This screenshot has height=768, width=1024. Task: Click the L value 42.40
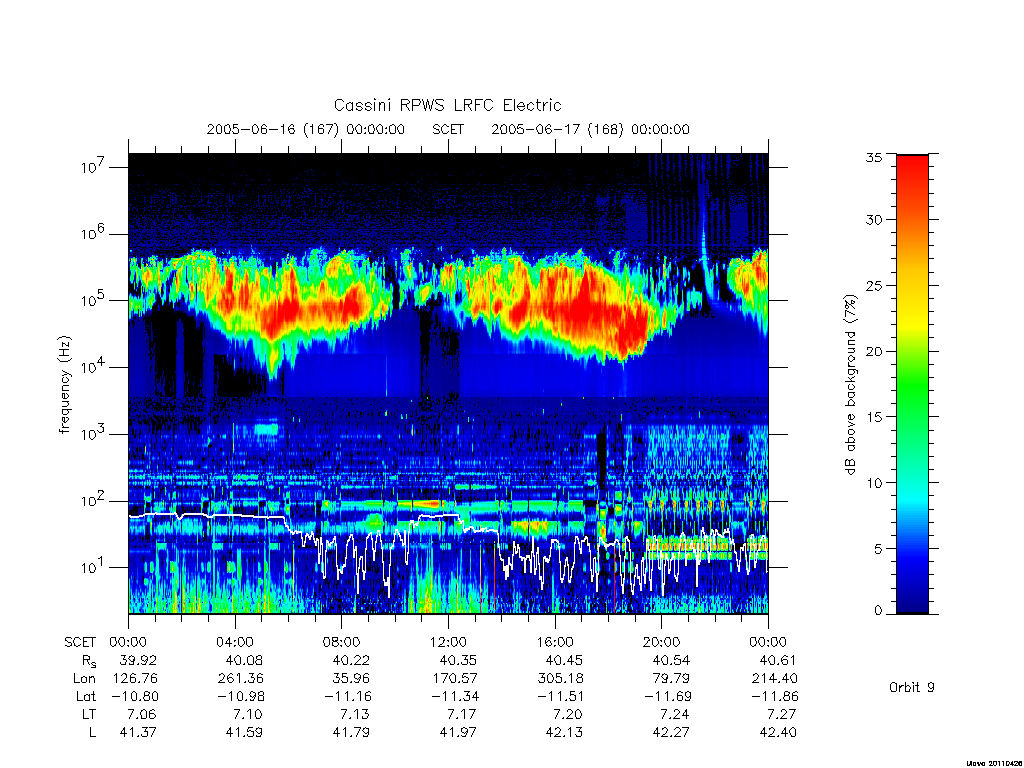(x=778, y=733)
